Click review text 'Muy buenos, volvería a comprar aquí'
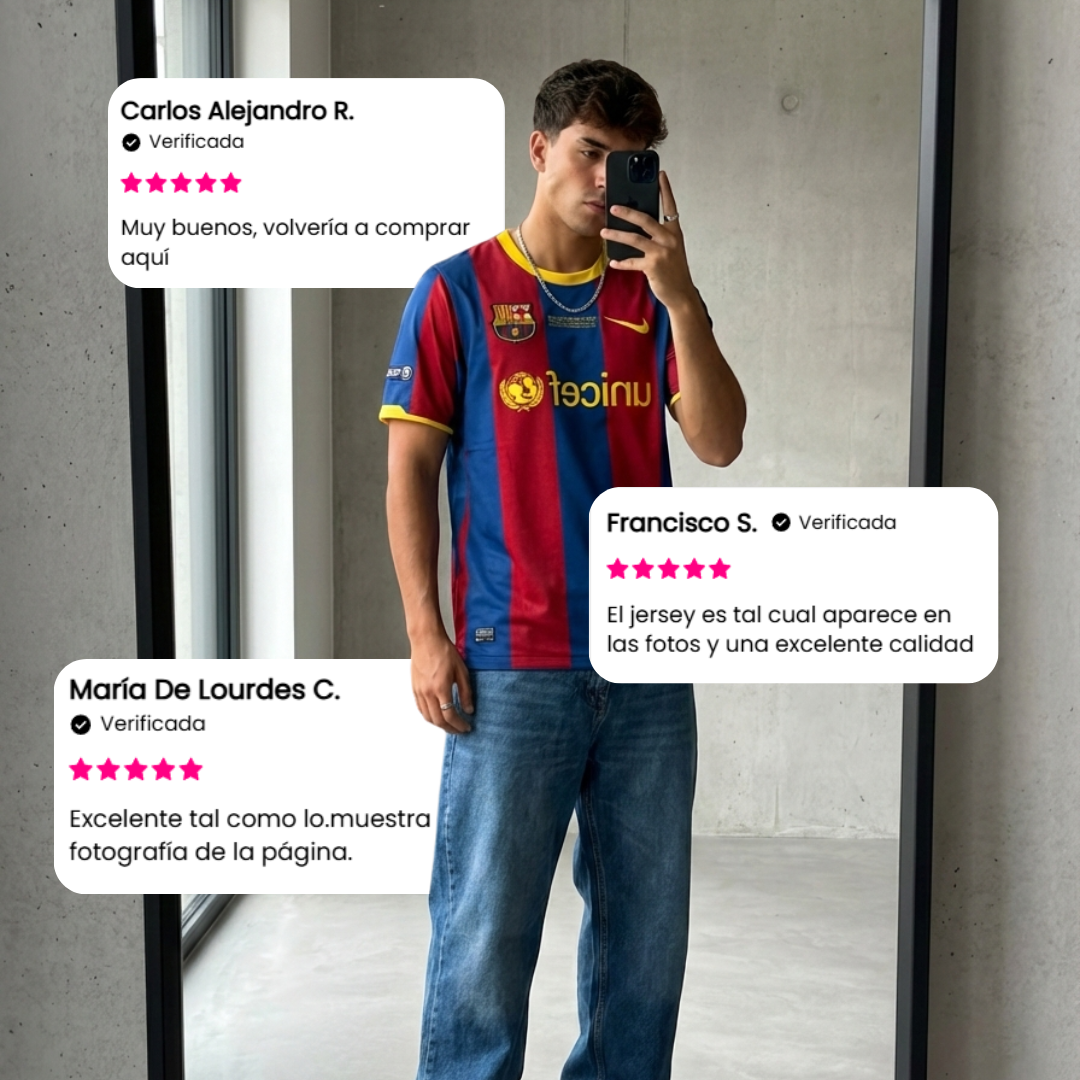The height and width of the screenshot is (1080, 1080). (295, 242)
